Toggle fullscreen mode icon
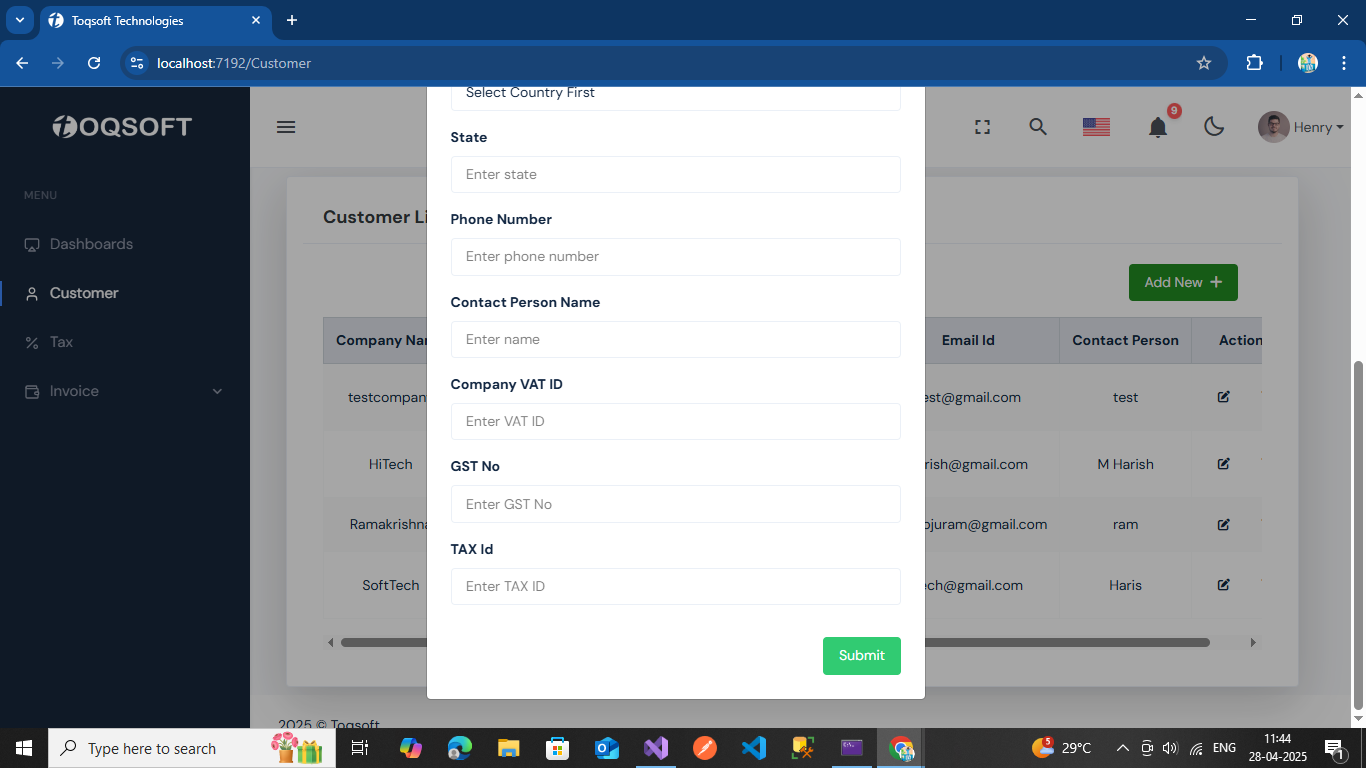The image size is (1366, 768). coord(982,127)
